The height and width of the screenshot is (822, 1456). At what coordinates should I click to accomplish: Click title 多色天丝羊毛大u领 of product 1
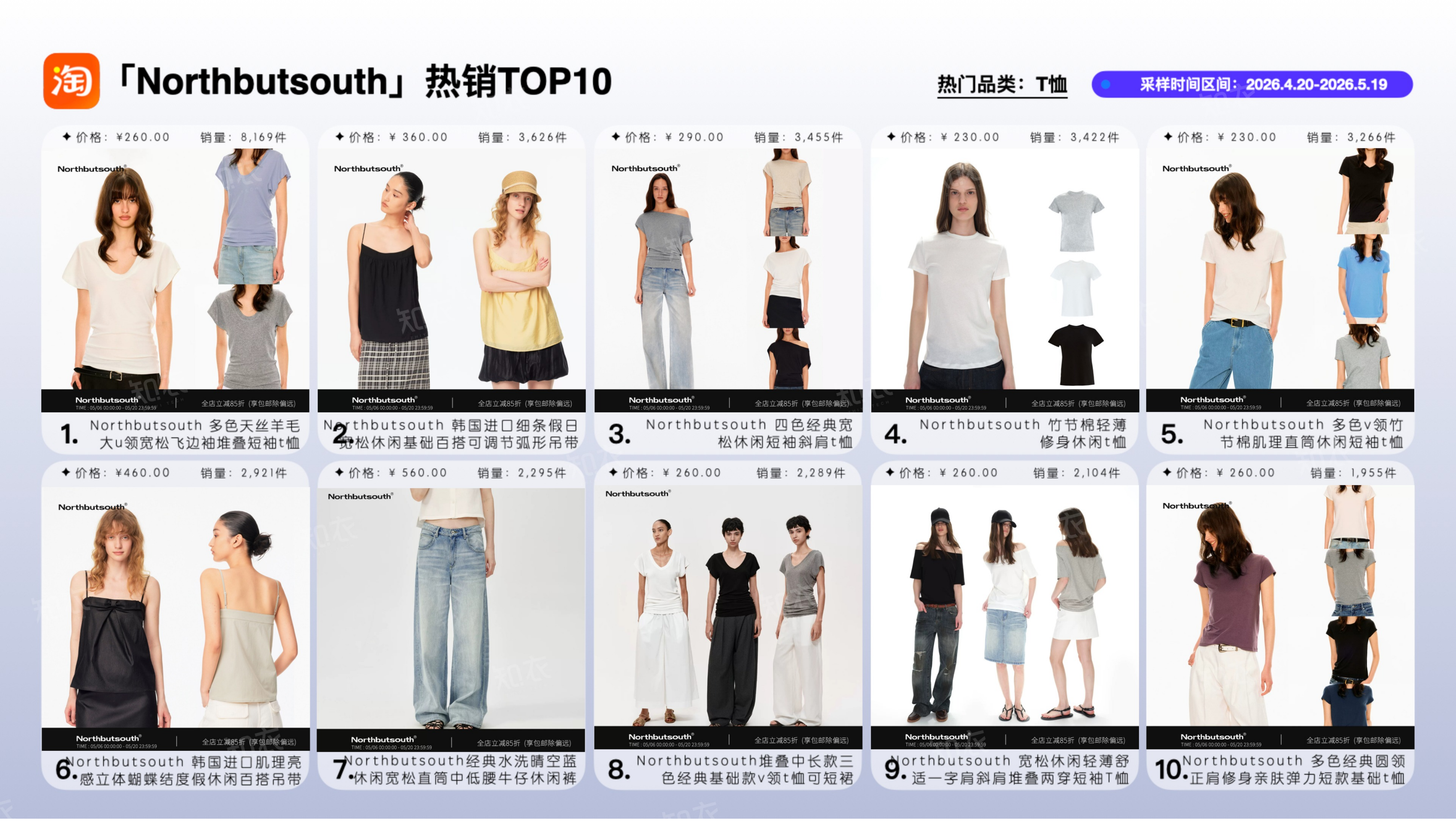195,434
